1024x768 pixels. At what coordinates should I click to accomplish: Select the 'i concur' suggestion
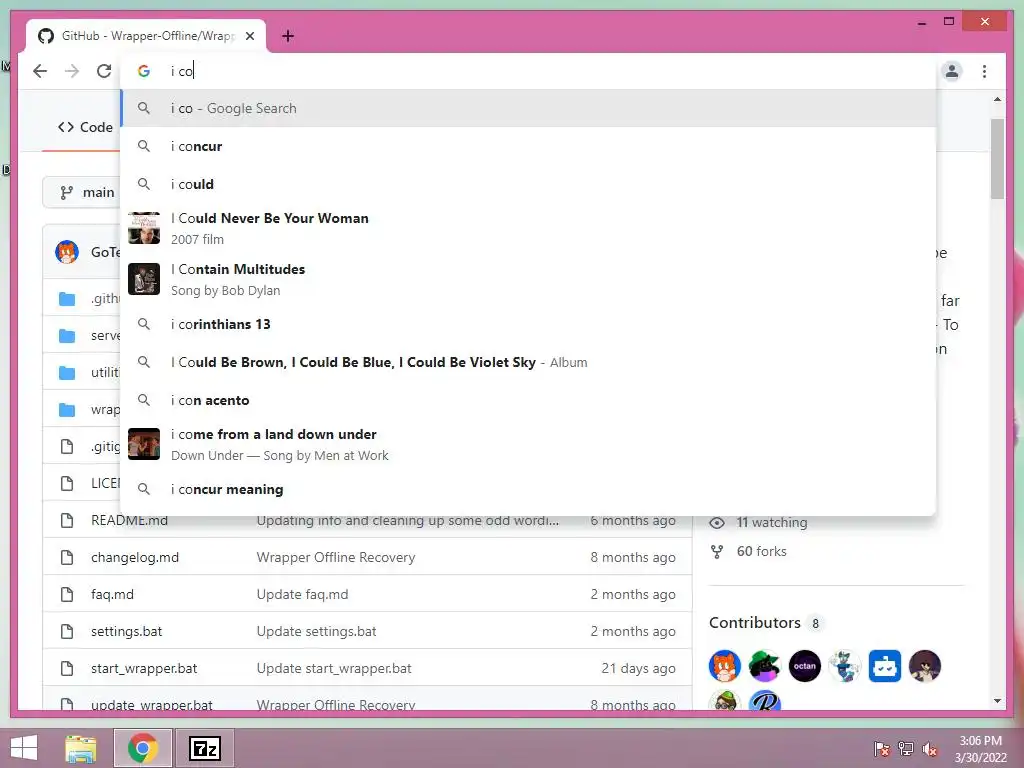pos(528,146)
